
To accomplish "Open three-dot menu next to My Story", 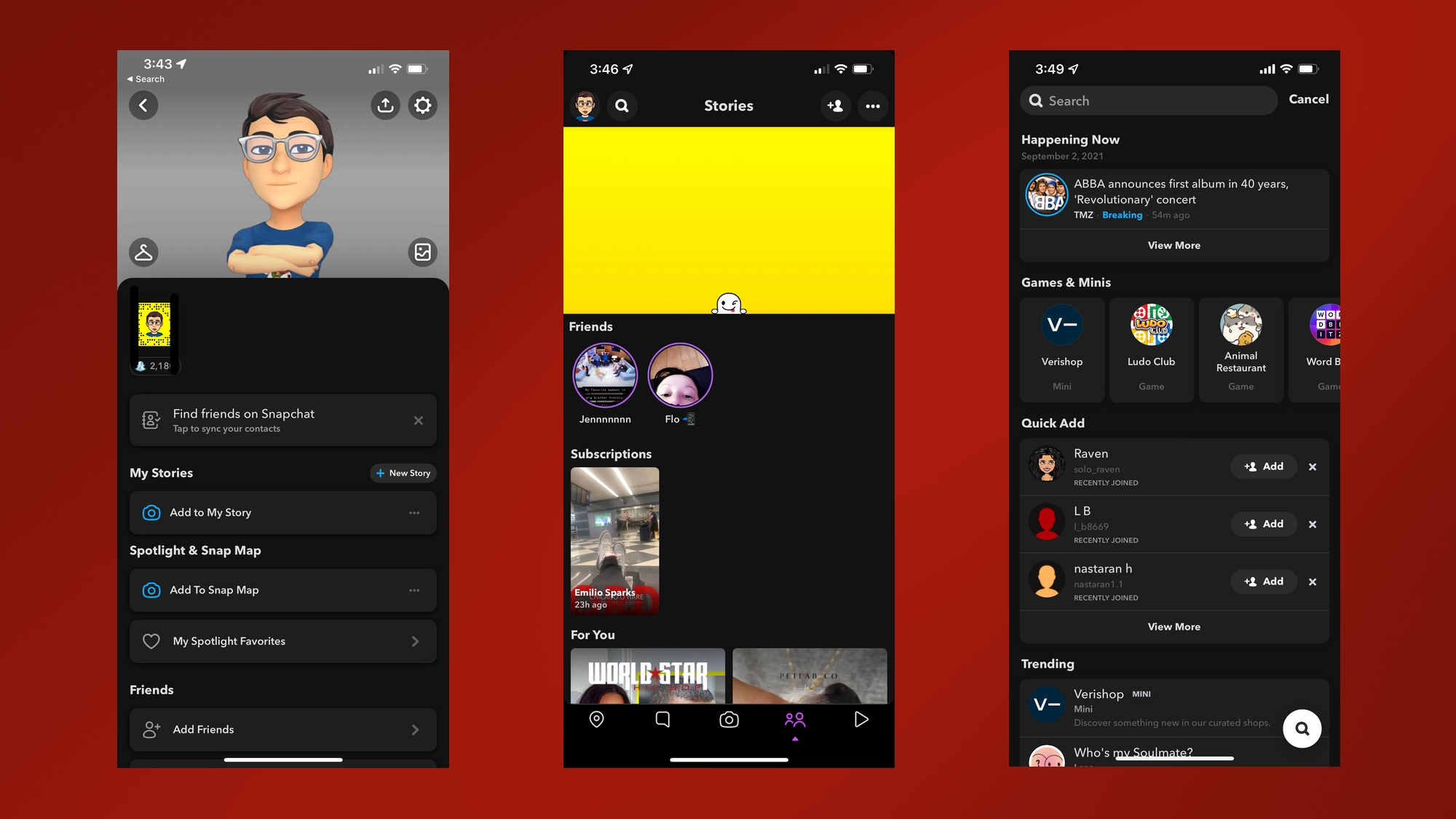I will (x=414, y=512).
